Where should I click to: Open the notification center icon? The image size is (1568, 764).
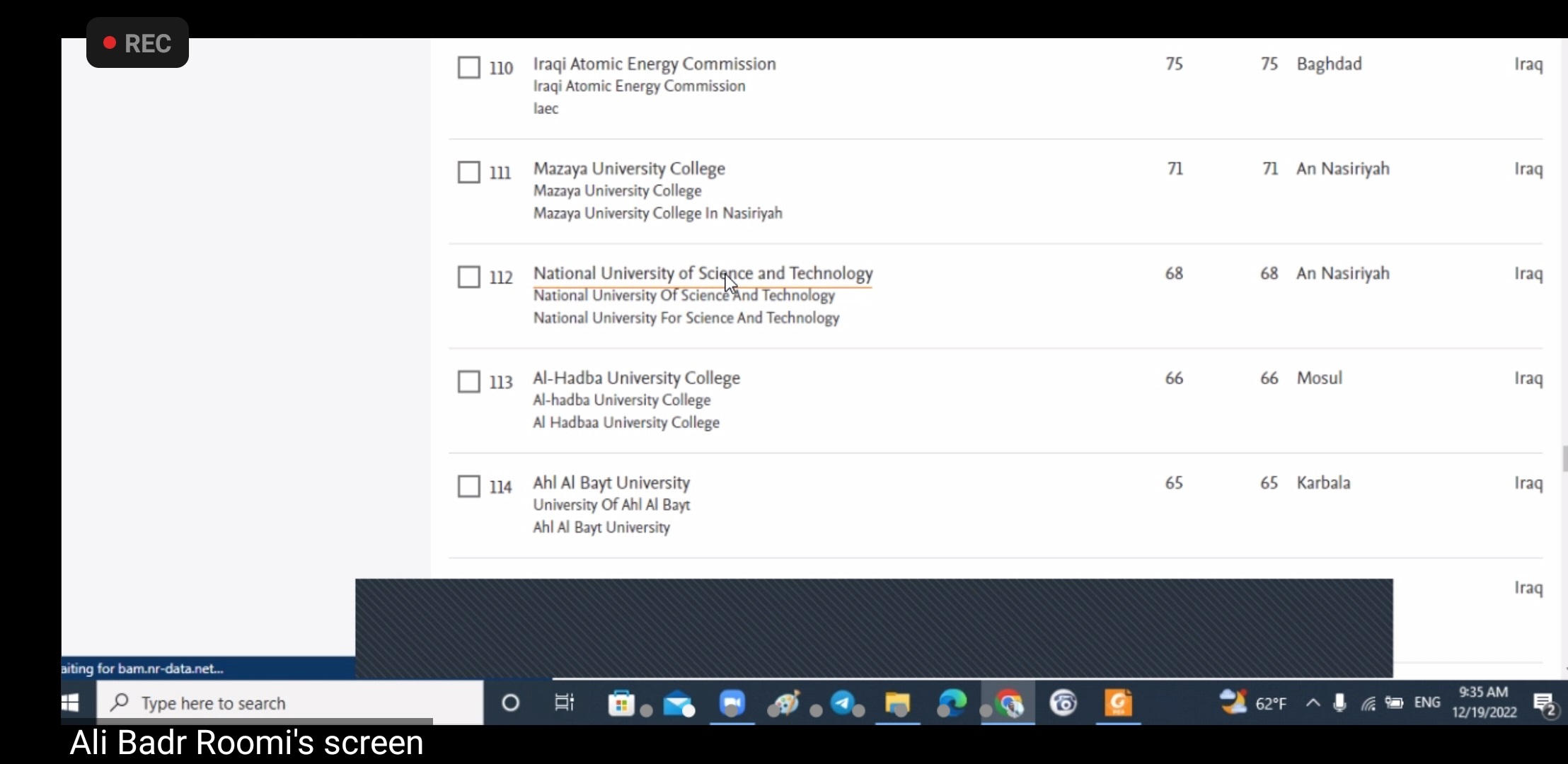click(1543, 703)
